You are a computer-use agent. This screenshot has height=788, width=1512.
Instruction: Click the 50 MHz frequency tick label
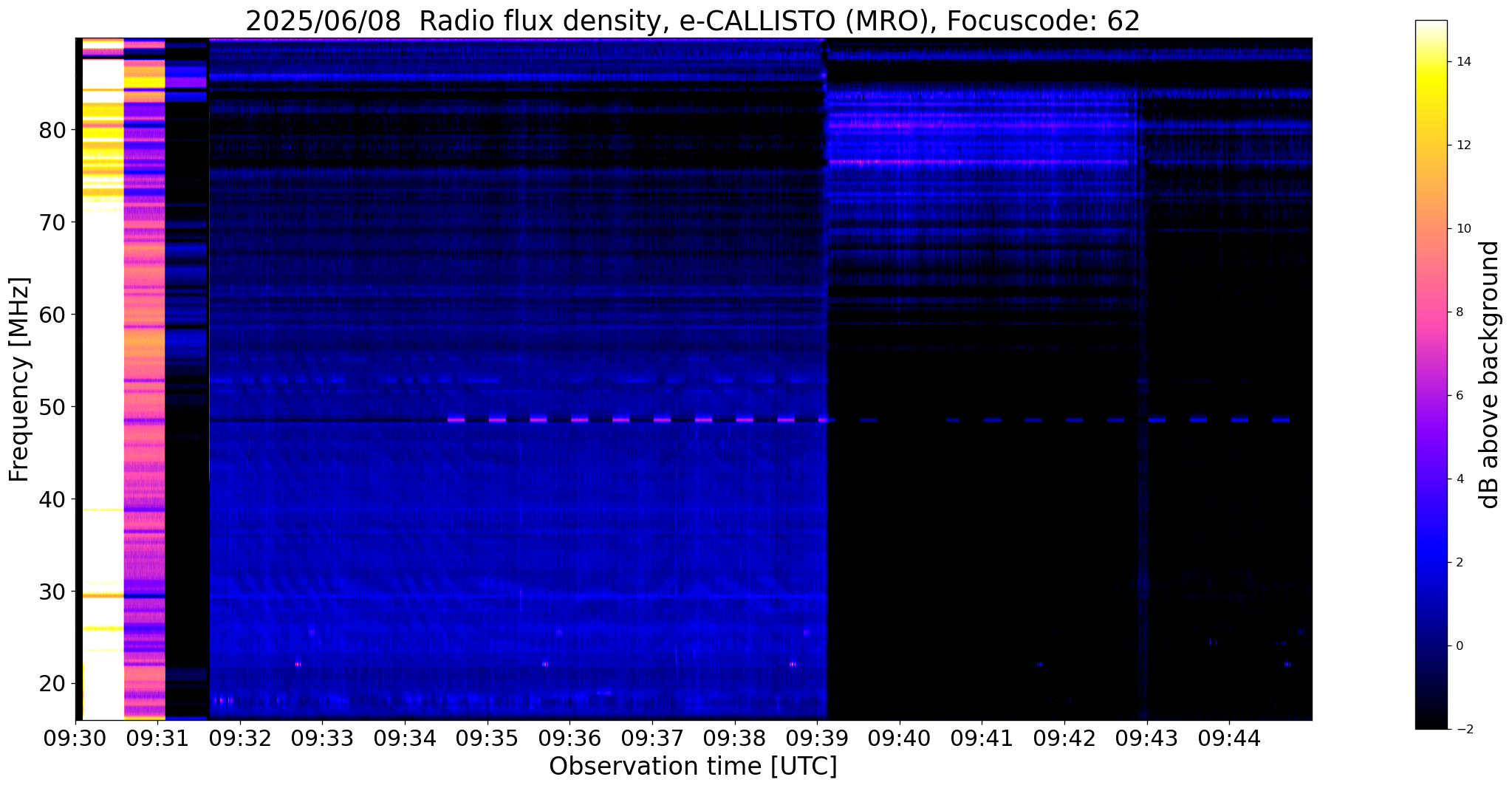point(52,407)
